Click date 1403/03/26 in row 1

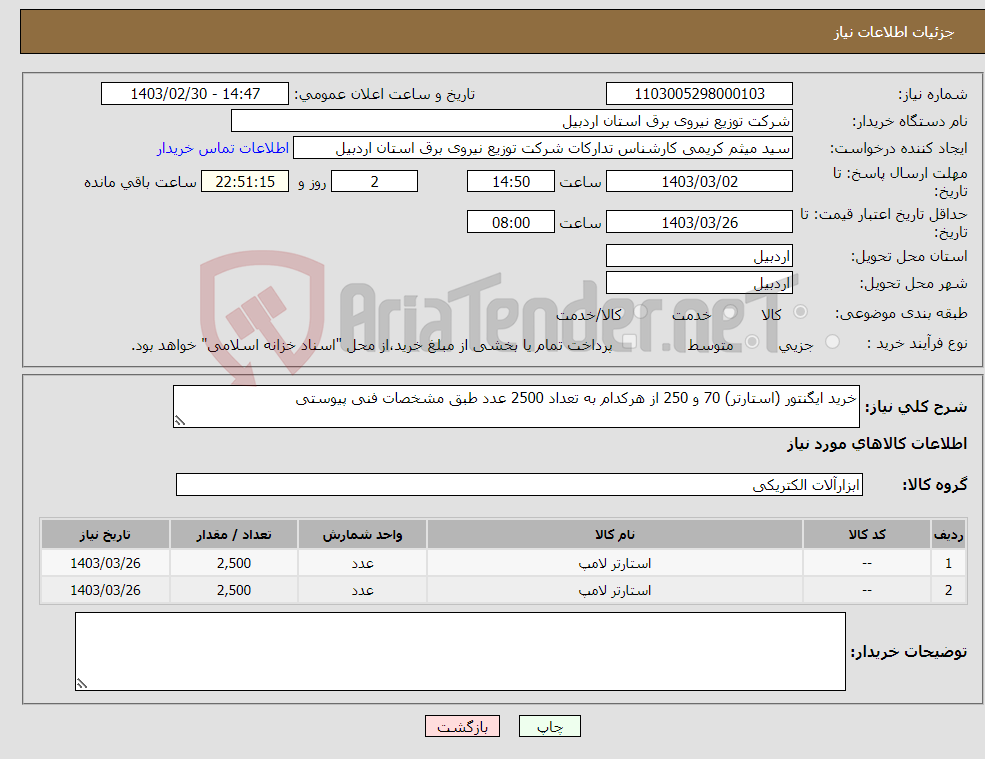106,564
